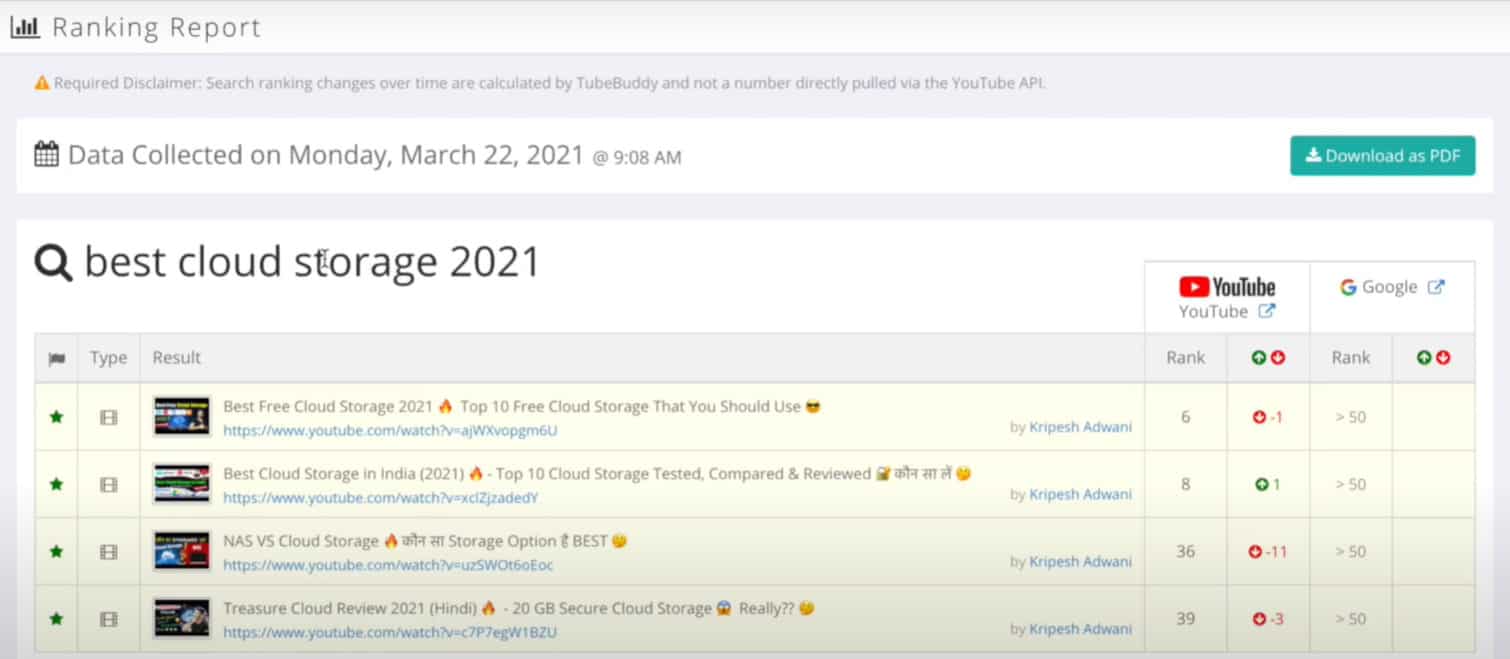Click Kripesh Adwani in Best Free Cloud Storage row
Screen dimensions: 1510x659
1081,427
